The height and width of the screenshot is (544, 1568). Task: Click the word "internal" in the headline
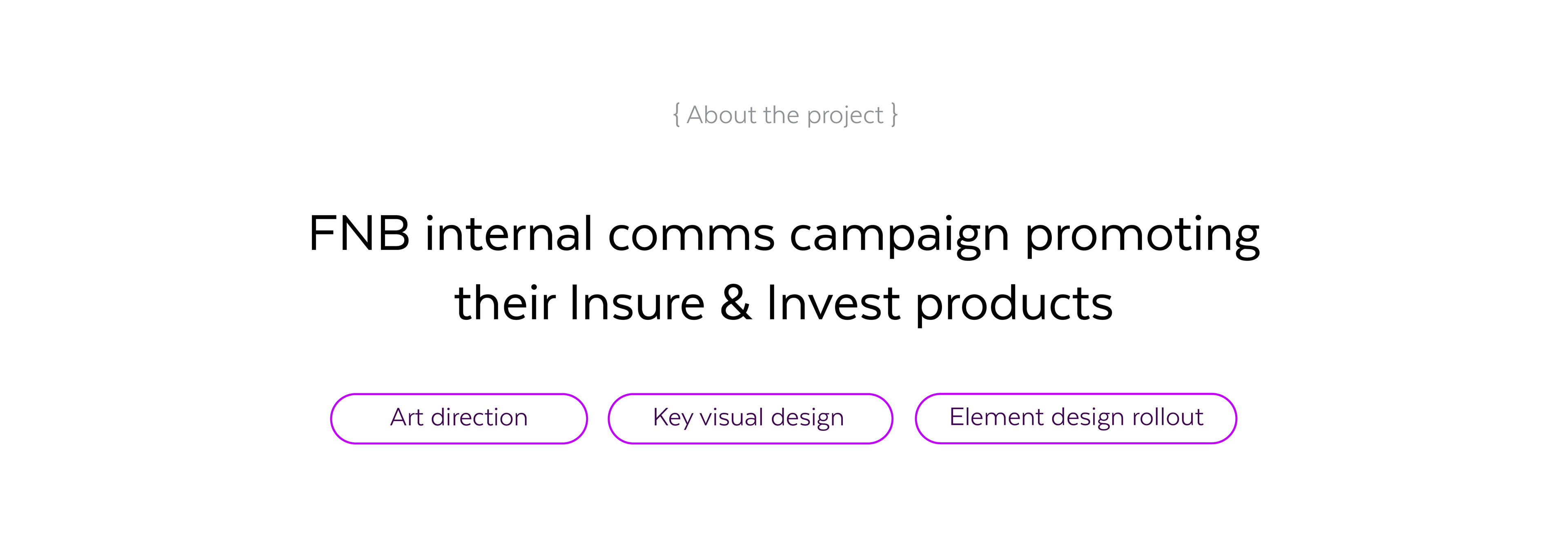click(x=508, y=234)
